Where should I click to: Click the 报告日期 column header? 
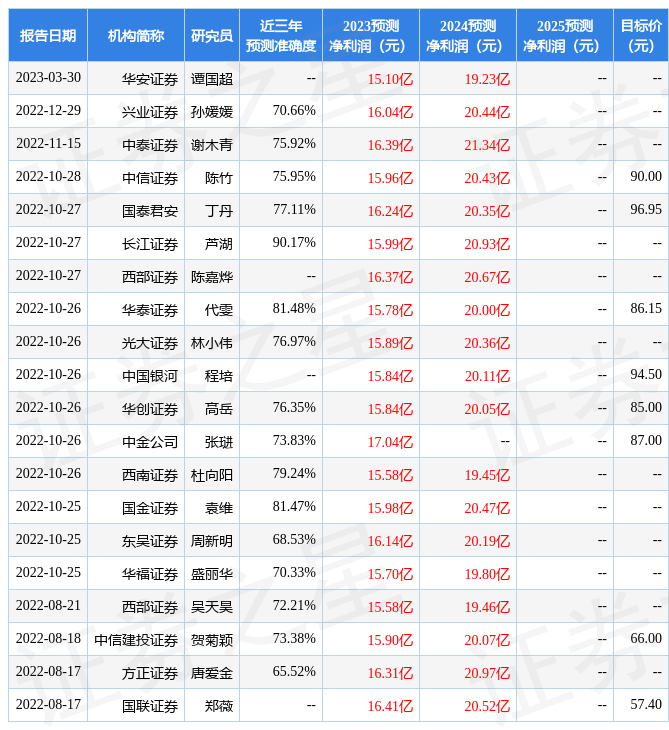[x=47, y=36]
